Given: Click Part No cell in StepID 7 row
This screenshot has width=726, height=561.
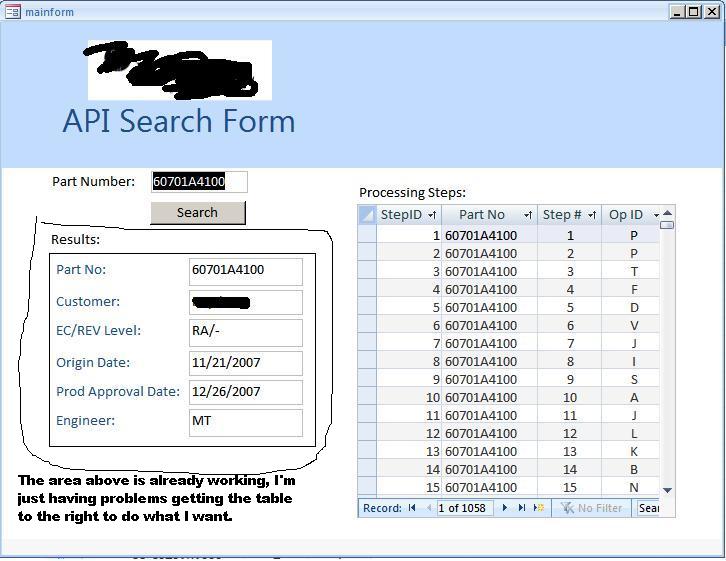Looking at the screenshot, I should 489,343.
